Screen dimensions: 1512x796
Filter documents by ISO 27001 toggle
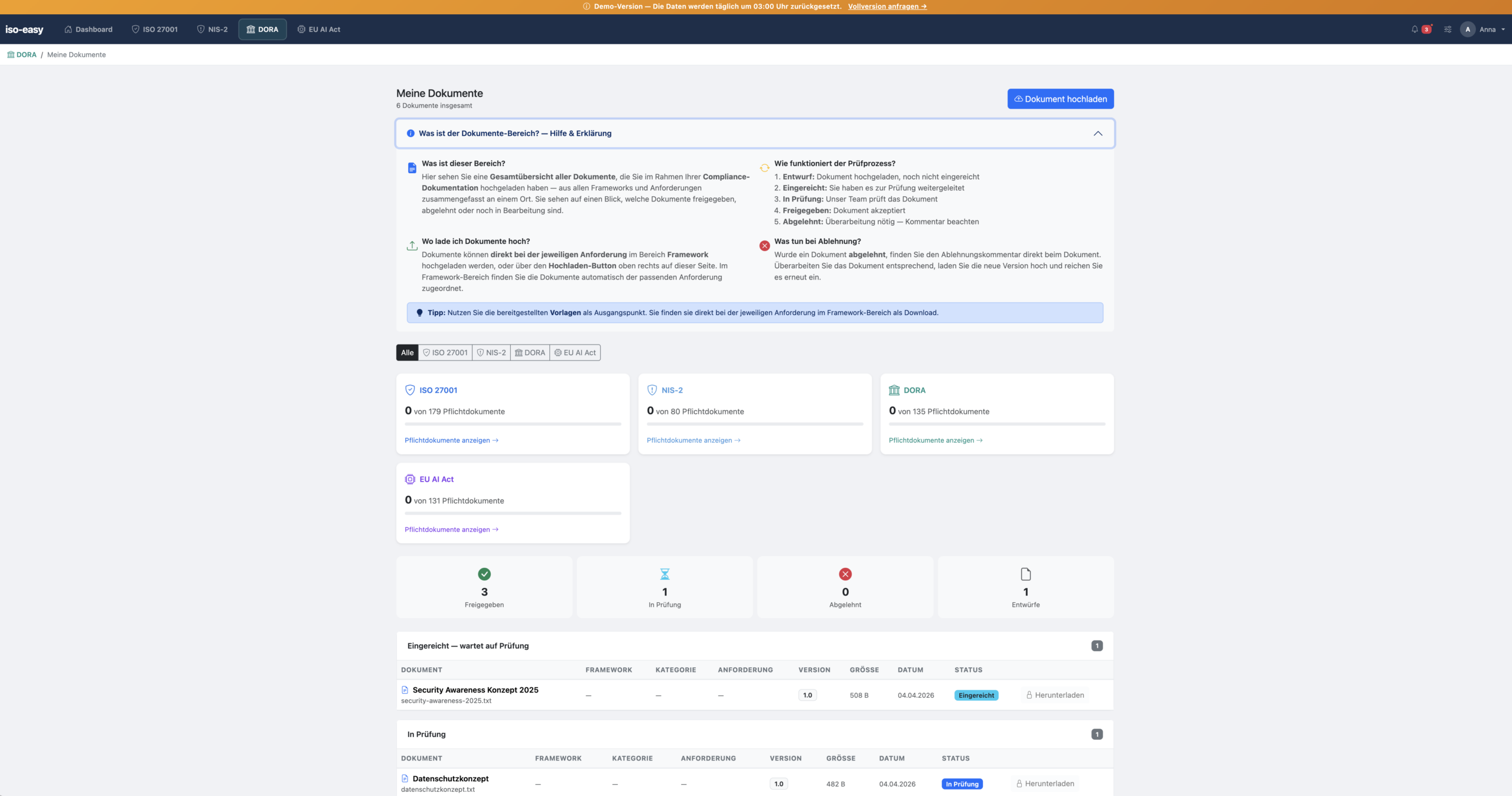445,353
